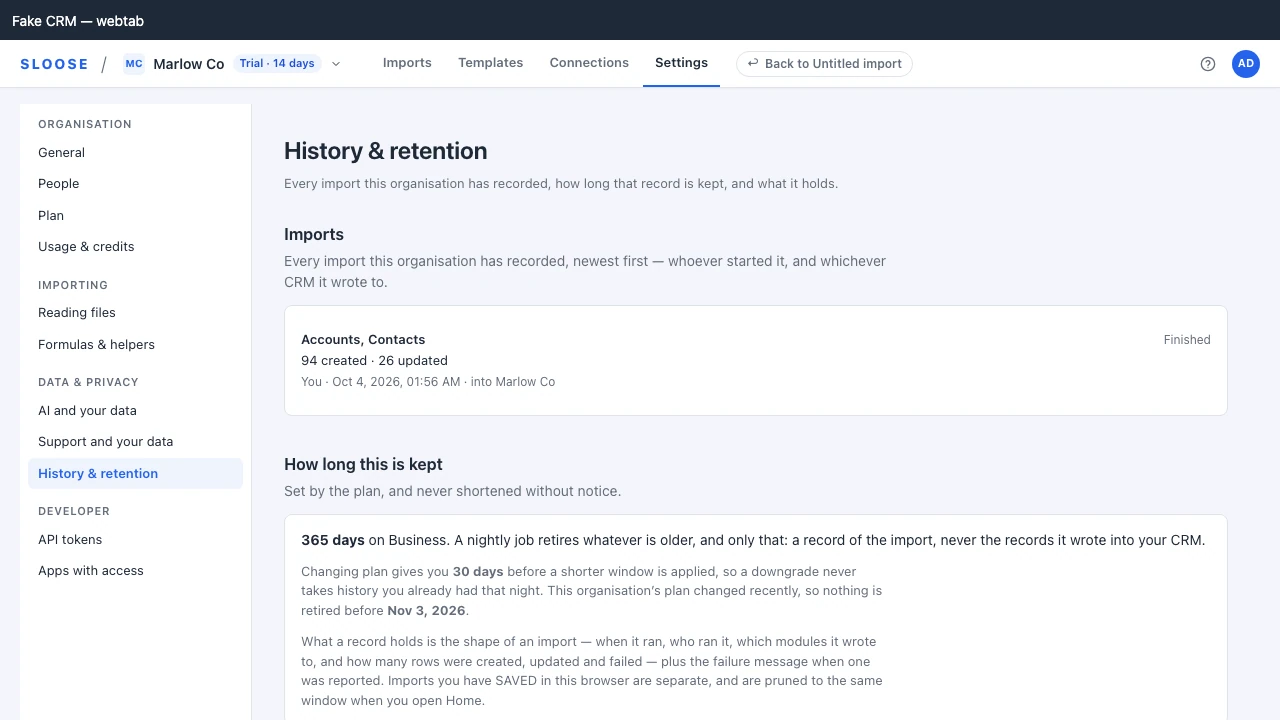
Task: Click the How long this is kept heading
Action: point(363,465)
